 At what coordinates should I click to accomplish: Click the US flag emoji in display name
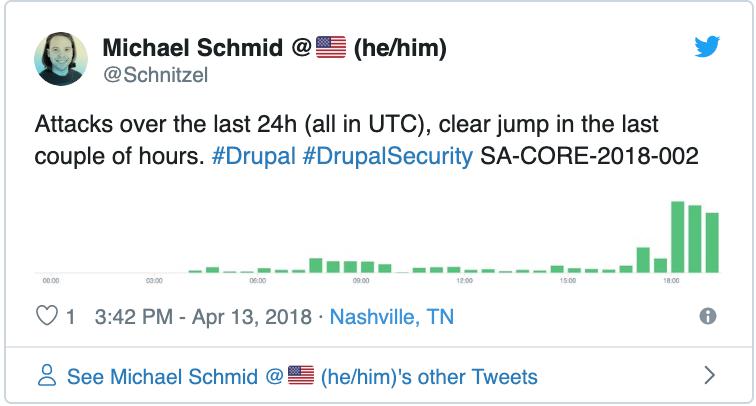(331, 47)
